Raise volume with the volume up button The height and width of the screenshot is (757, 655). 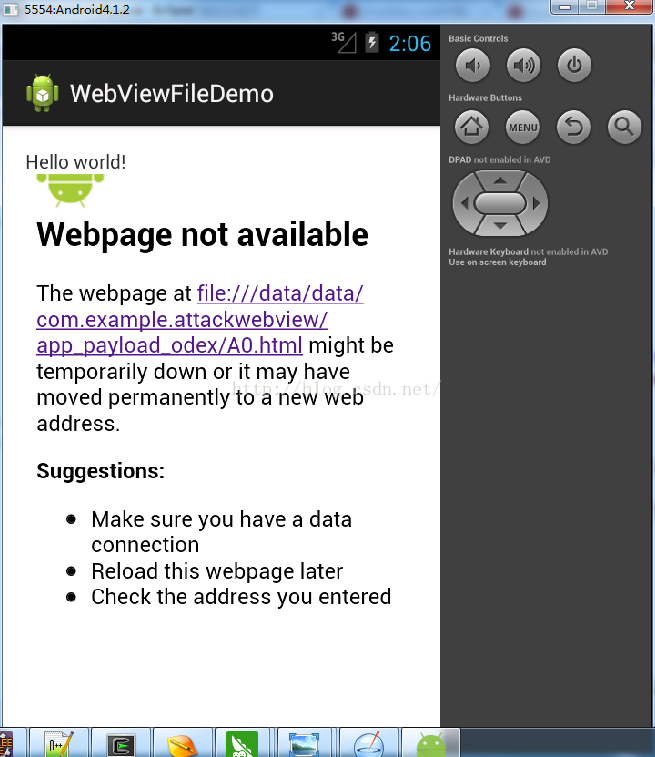pos(524,65)
